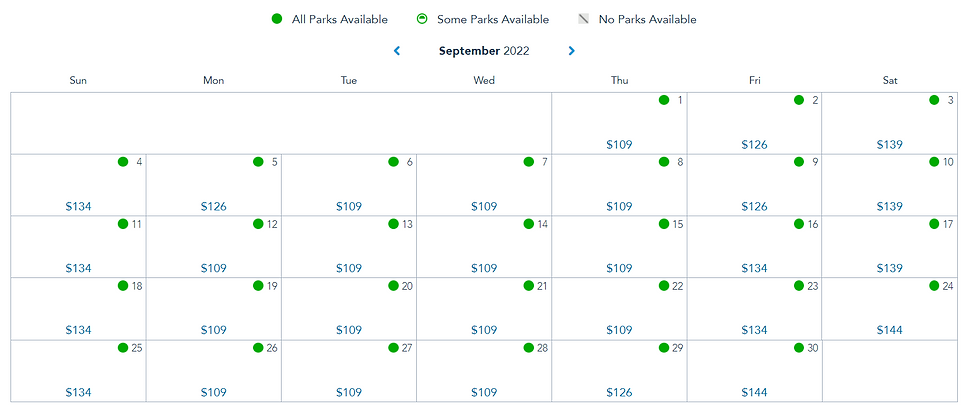The width and height of the screenshot is (980, 412).
Task: Choose the $134 price on September 25
Action: pos(78,393)
